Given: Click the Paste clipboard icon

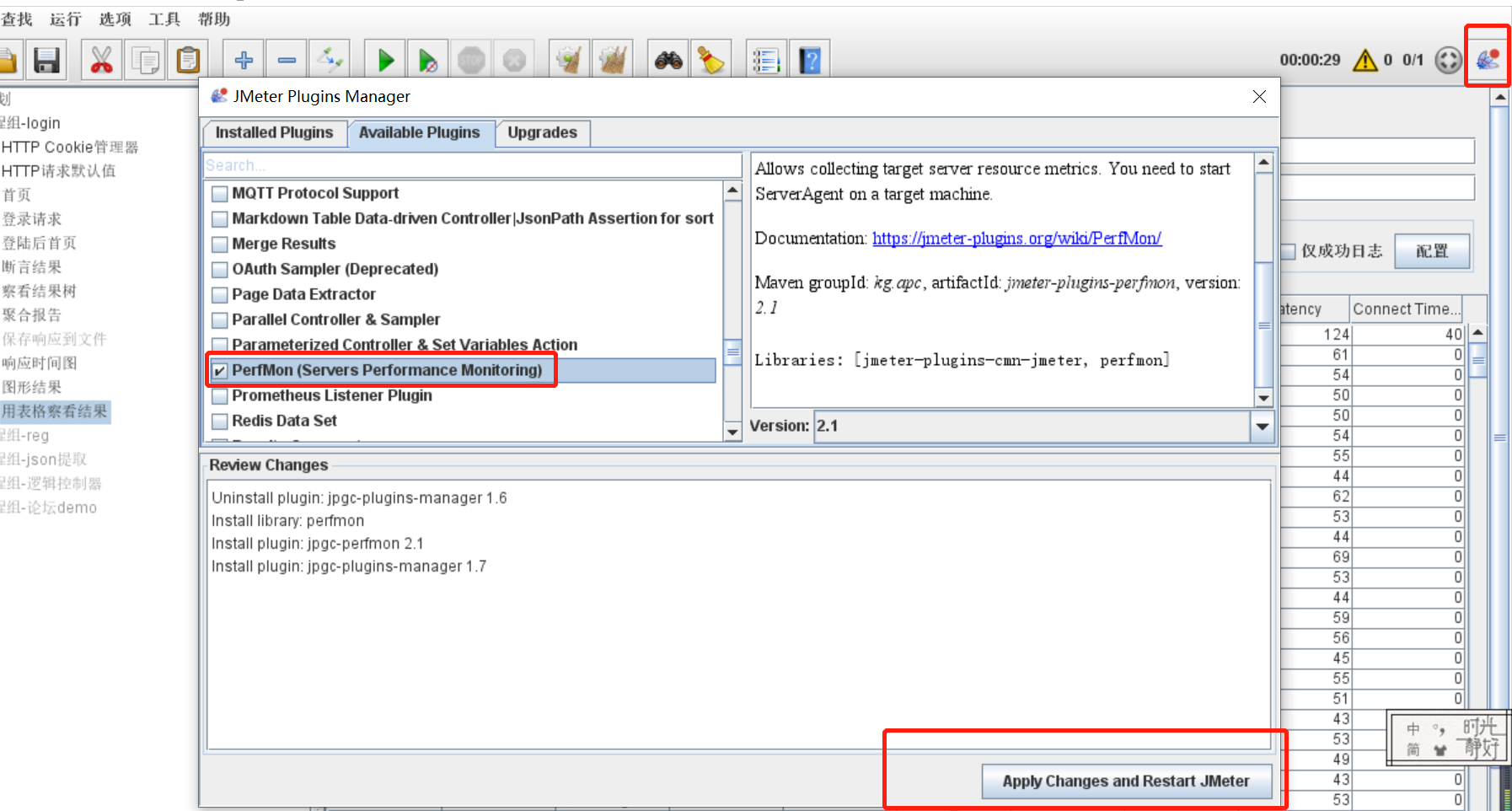Looking at the screenshot, I should point(188,60).
